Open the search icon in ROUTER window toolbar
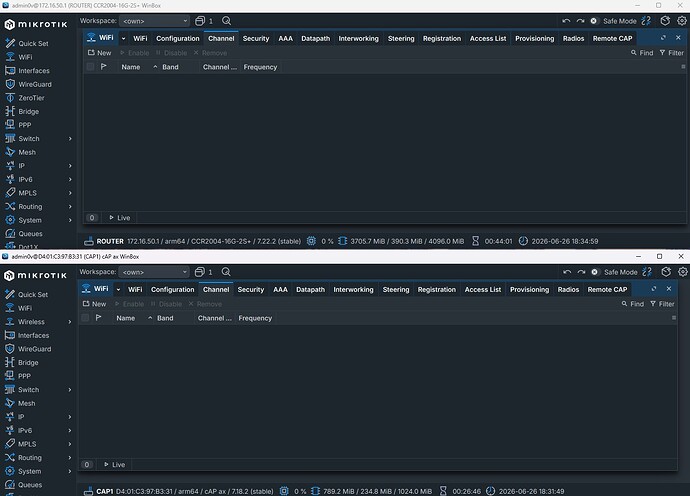The image size is (690, 496). pos(226,21)
